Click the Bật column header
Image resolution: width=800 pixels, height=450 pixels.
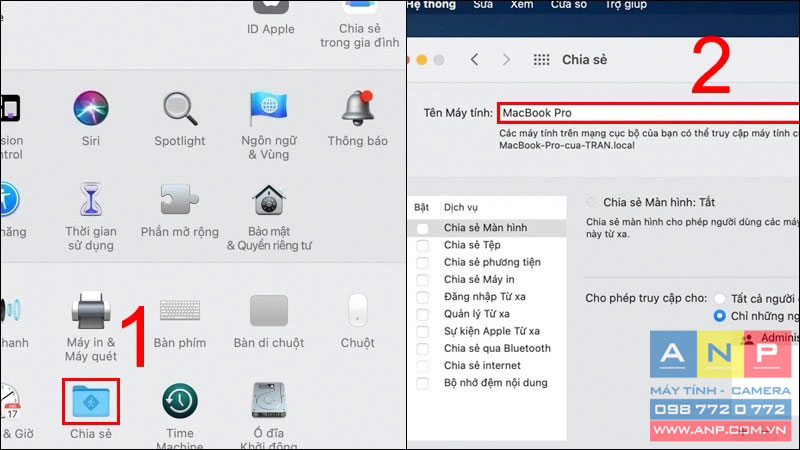tap(421, 207)
